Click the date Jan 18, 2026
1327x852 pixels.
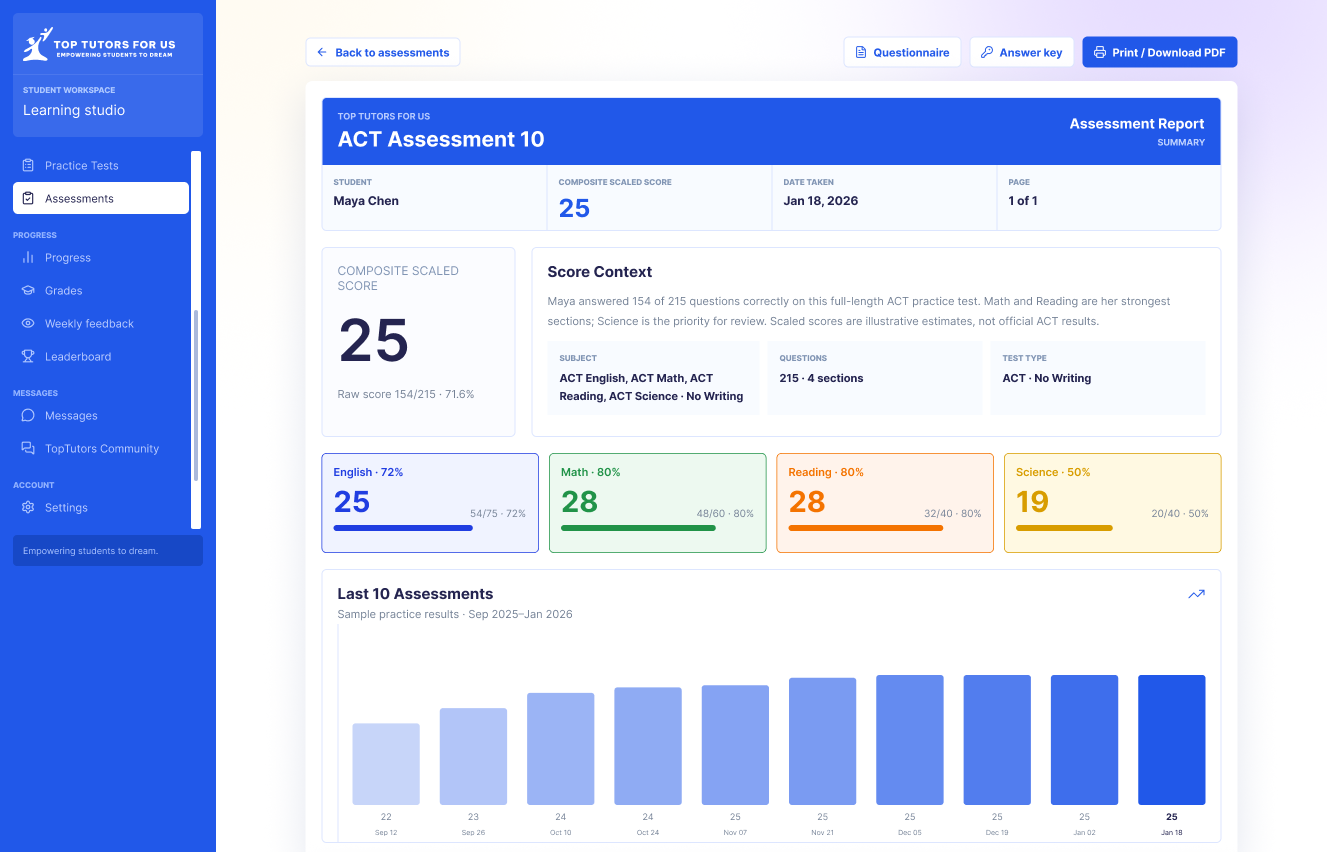821,201
